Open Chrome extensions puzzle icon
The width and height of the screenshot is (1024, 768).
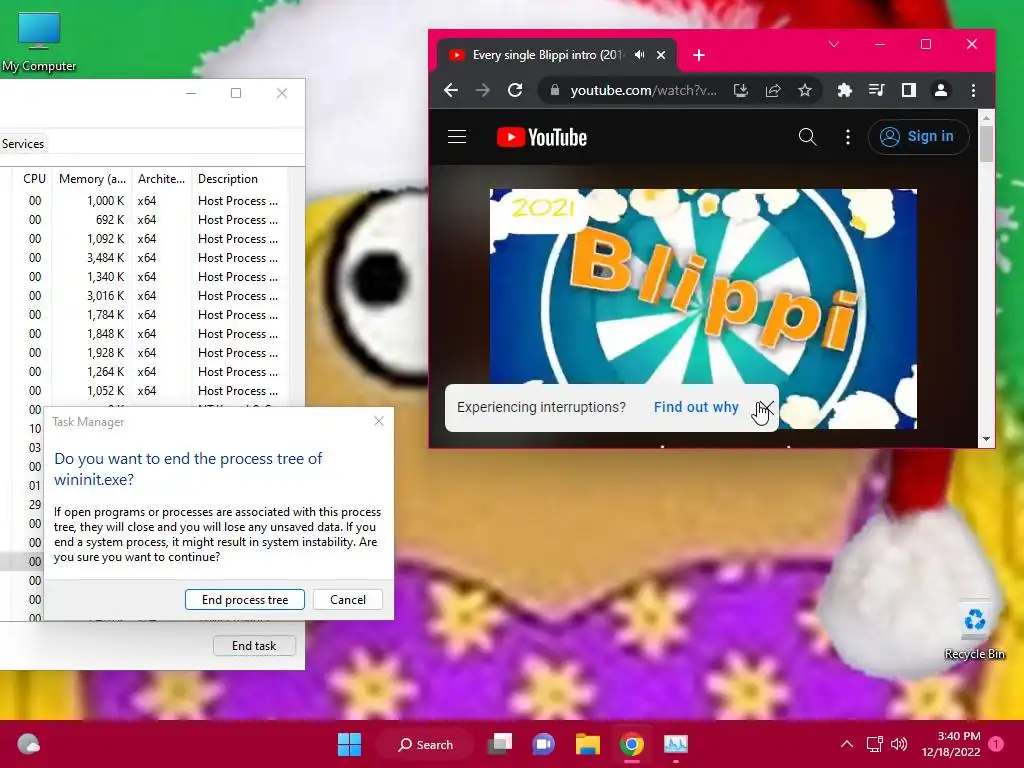pos(844,90)
